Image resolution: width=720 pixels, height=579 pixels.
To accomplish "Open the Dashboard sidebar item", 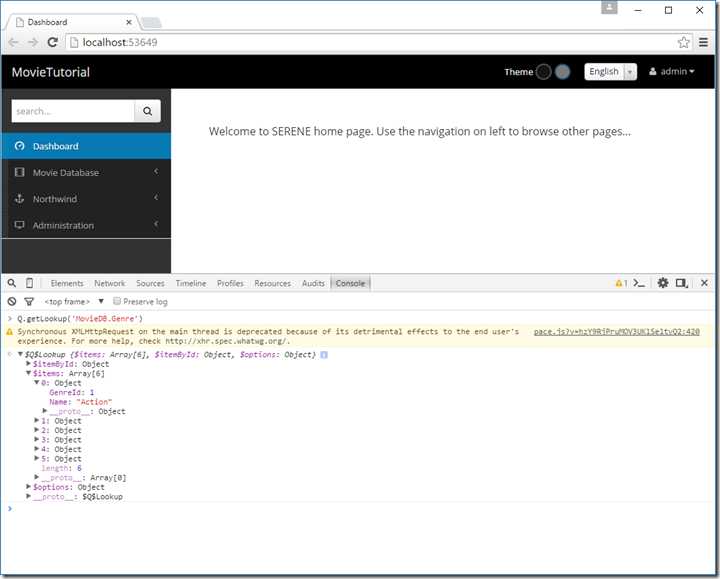I will [86, 146].
